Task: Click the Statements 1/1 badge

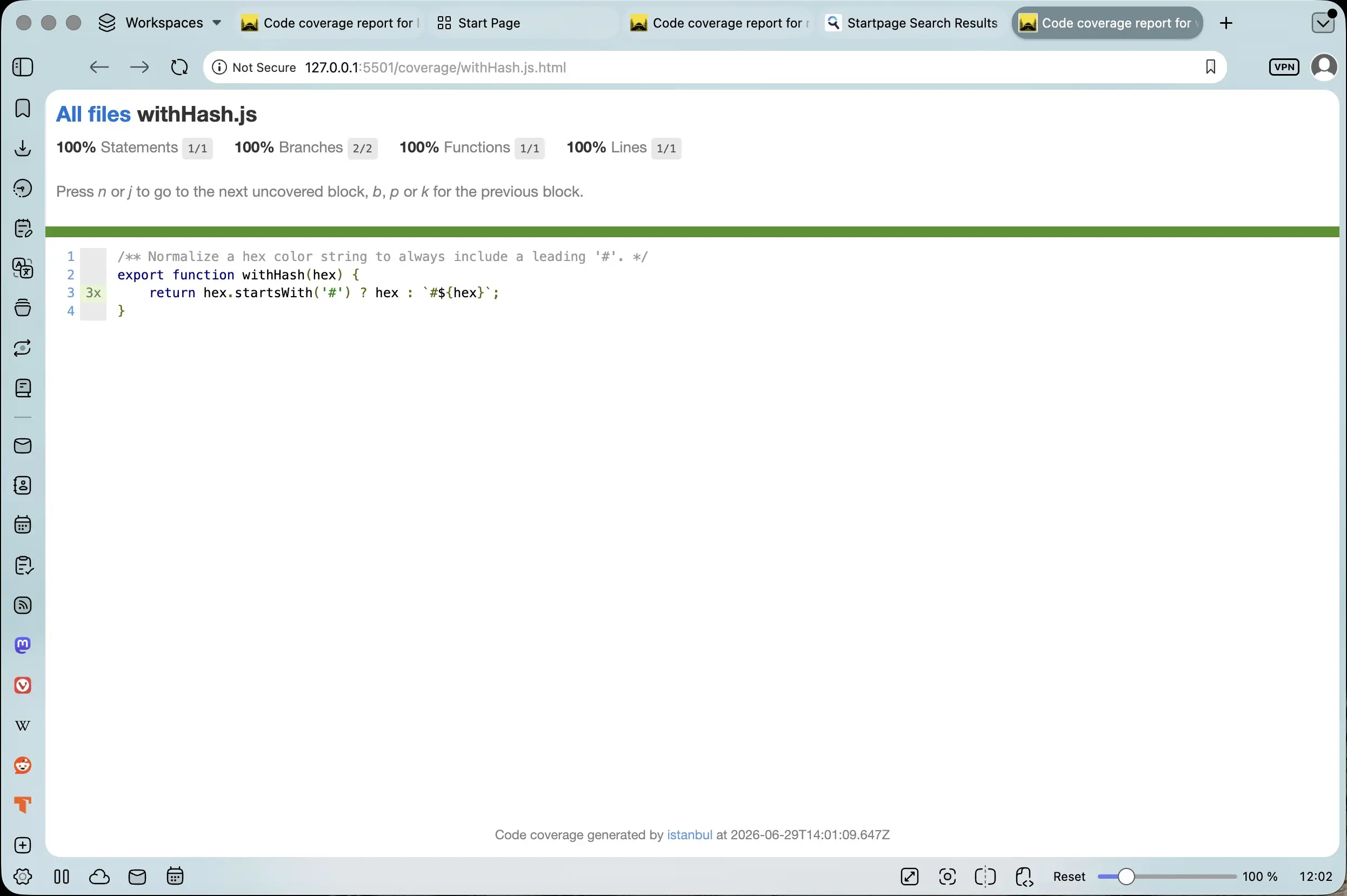Action: click(x=198, y=149)
